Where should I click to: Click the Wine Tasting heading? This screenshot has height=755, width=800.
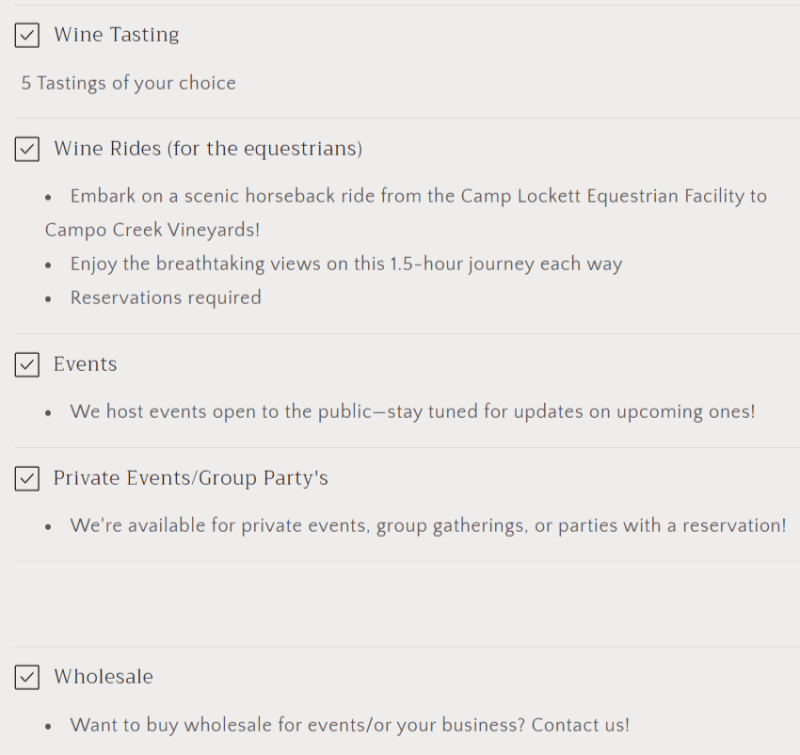point(116,35)
